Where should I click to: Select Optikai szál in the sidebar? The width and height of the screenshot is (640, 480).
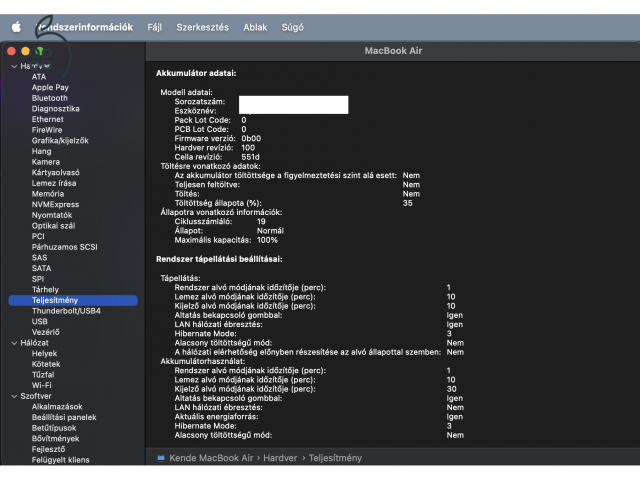tap(53, 225)
